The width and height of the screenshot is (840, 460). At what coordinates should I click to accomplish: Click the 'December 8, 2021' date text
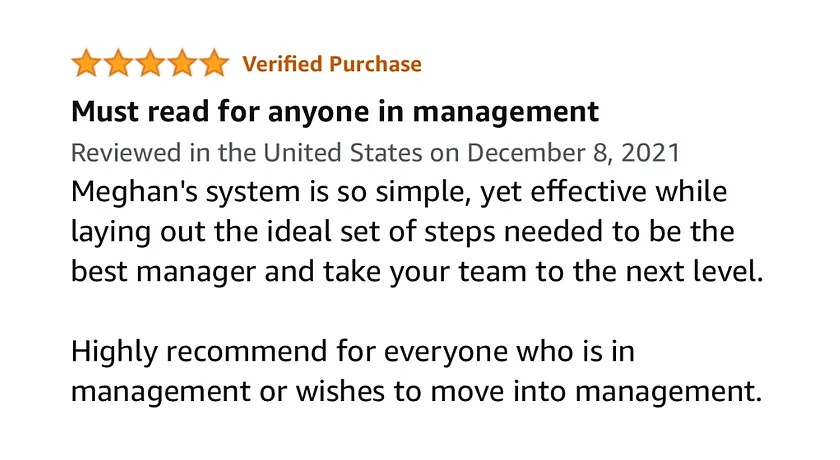[x=574, y=153]
